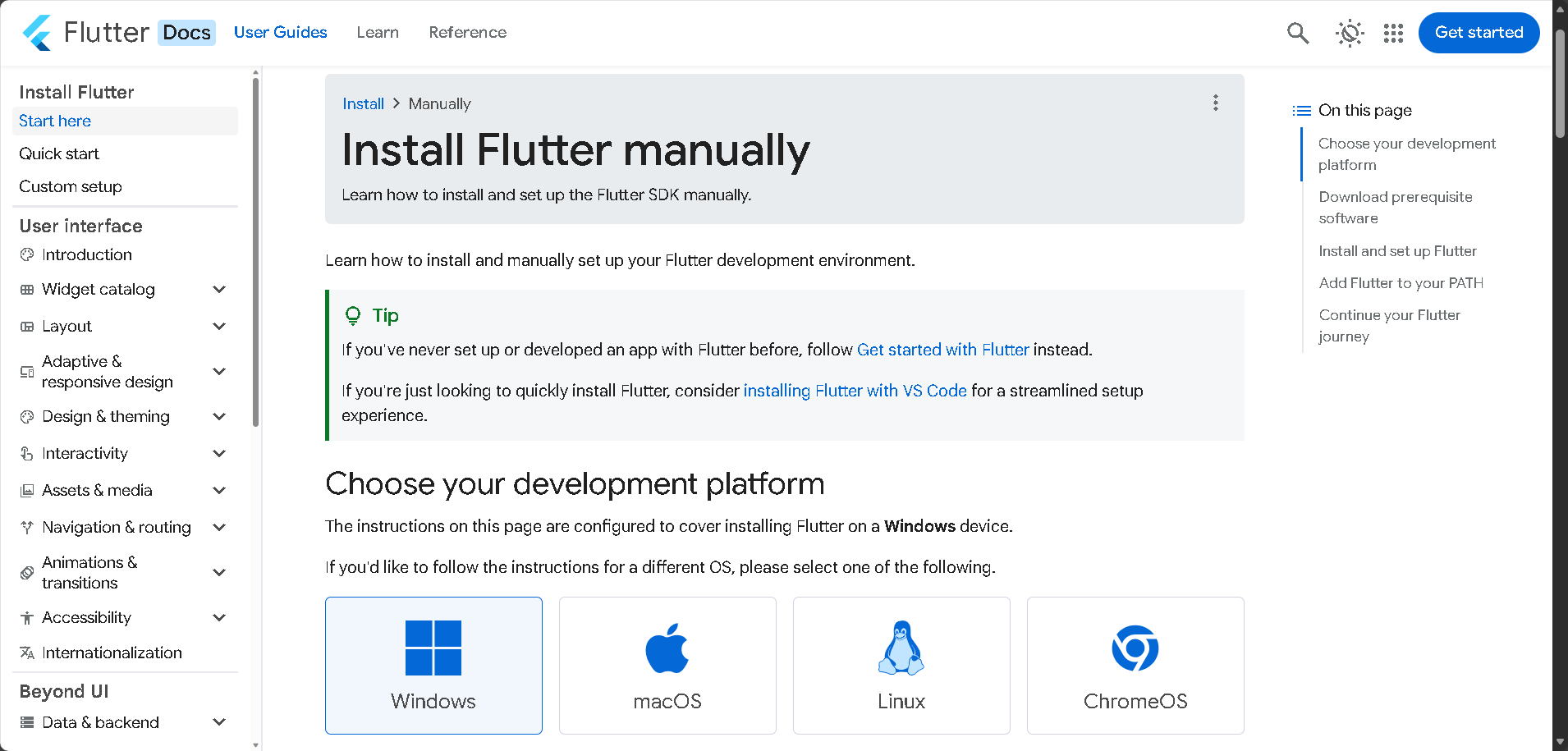Jump to Add Flutter to your PATH
The height and width of the screenshot is (751, 1568).
pyautogui.click(x=1401, y=283)
